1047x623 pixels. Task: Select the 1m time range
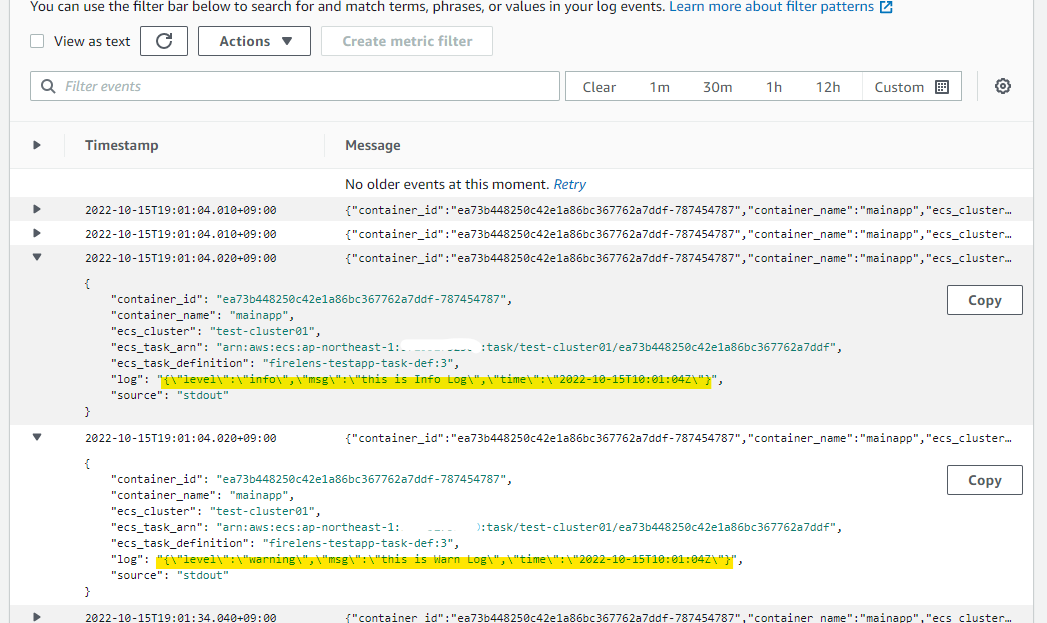659,87
